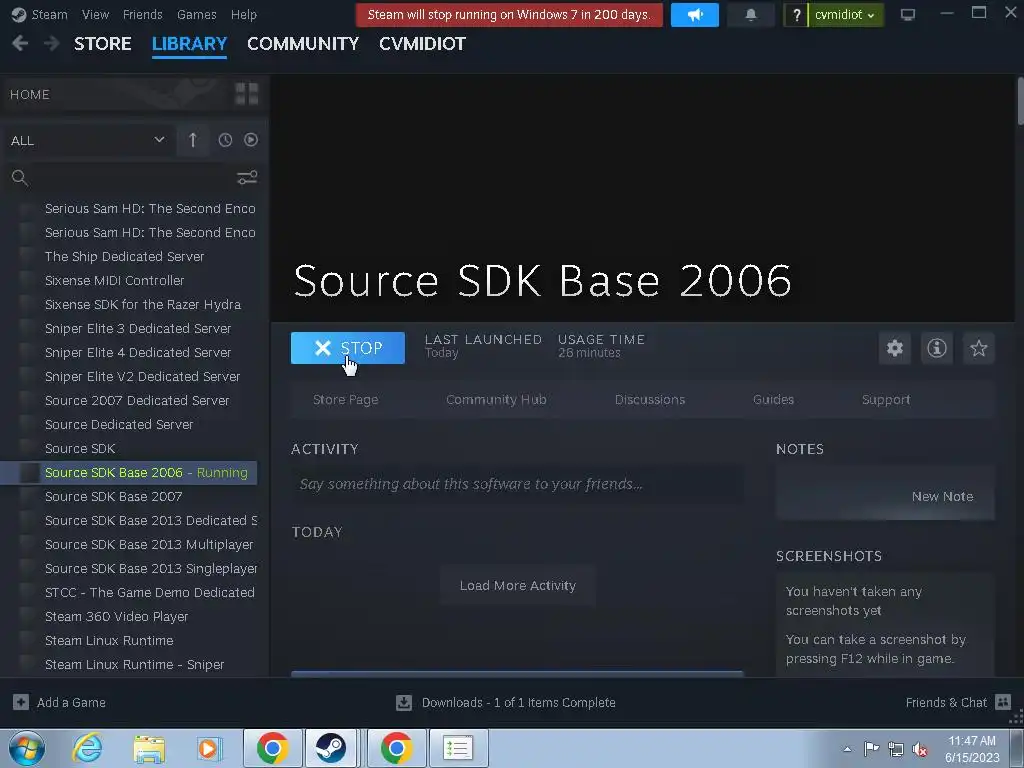The image size is (1024, 768).
Task: Open the Friends menu
Action: tap(142, 14)
